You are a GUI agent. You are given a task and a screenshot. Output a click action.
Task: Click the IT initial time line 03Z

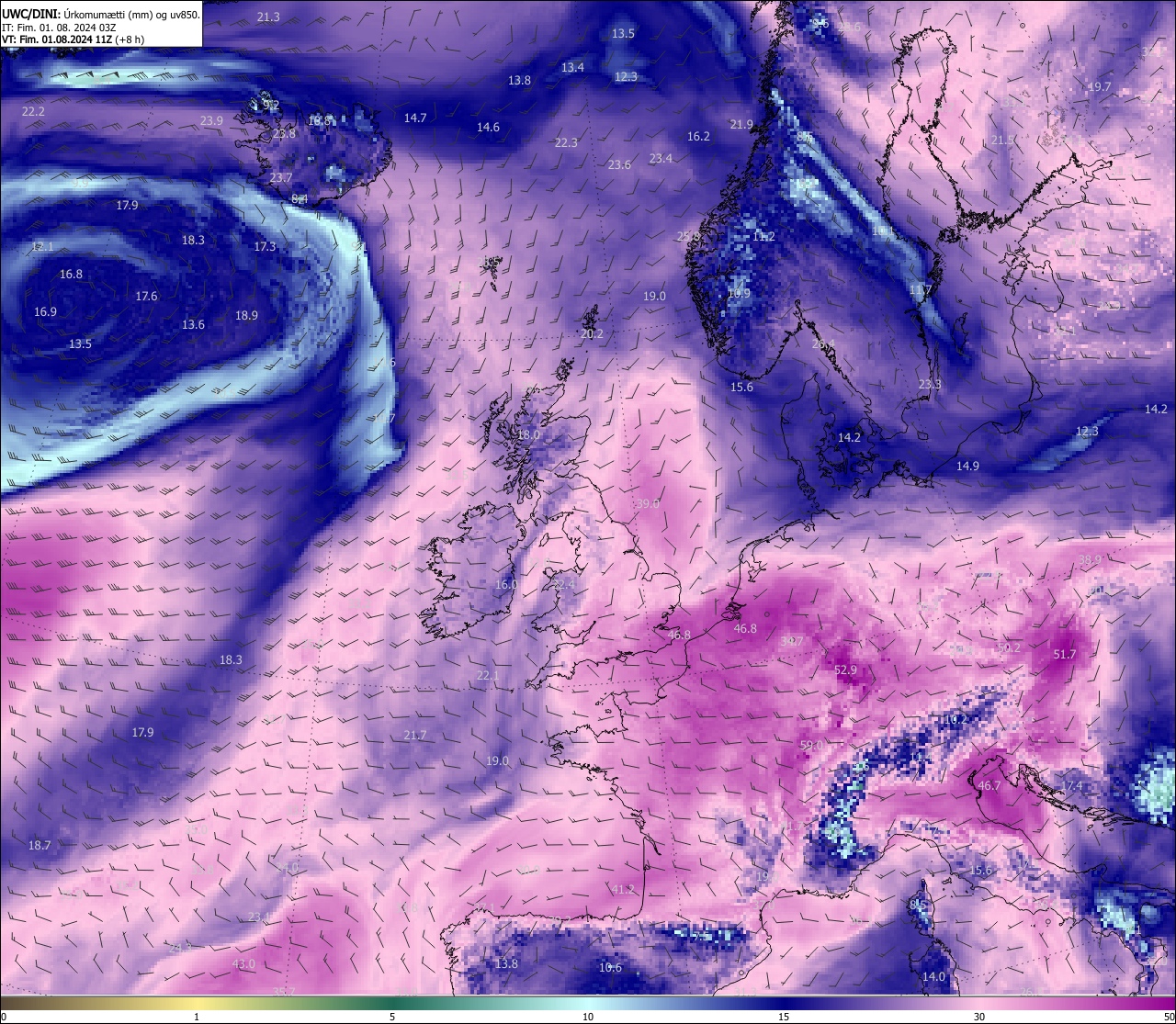(x=59, y=28)
